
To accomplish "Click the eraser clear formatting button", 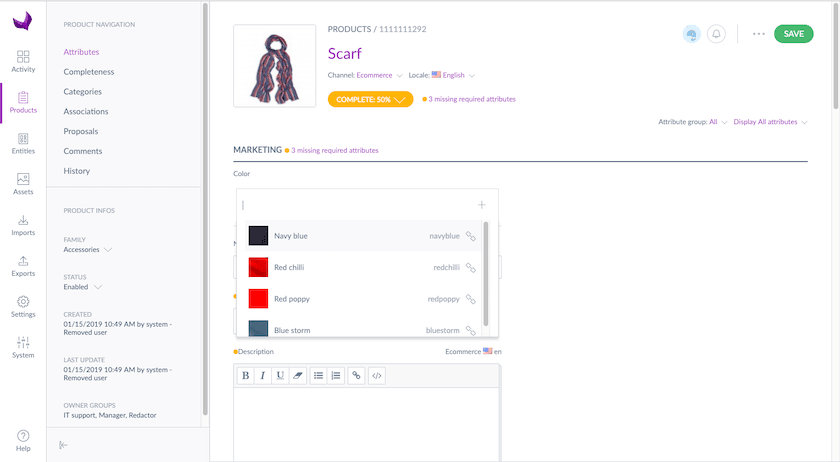I will pos(297,376).
